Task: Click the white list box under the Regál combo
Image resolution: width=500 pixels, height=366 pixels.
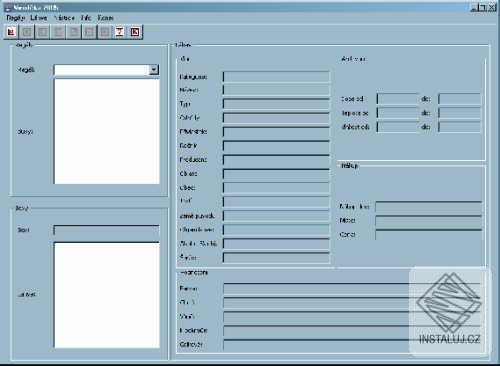Action: point(107,131)
